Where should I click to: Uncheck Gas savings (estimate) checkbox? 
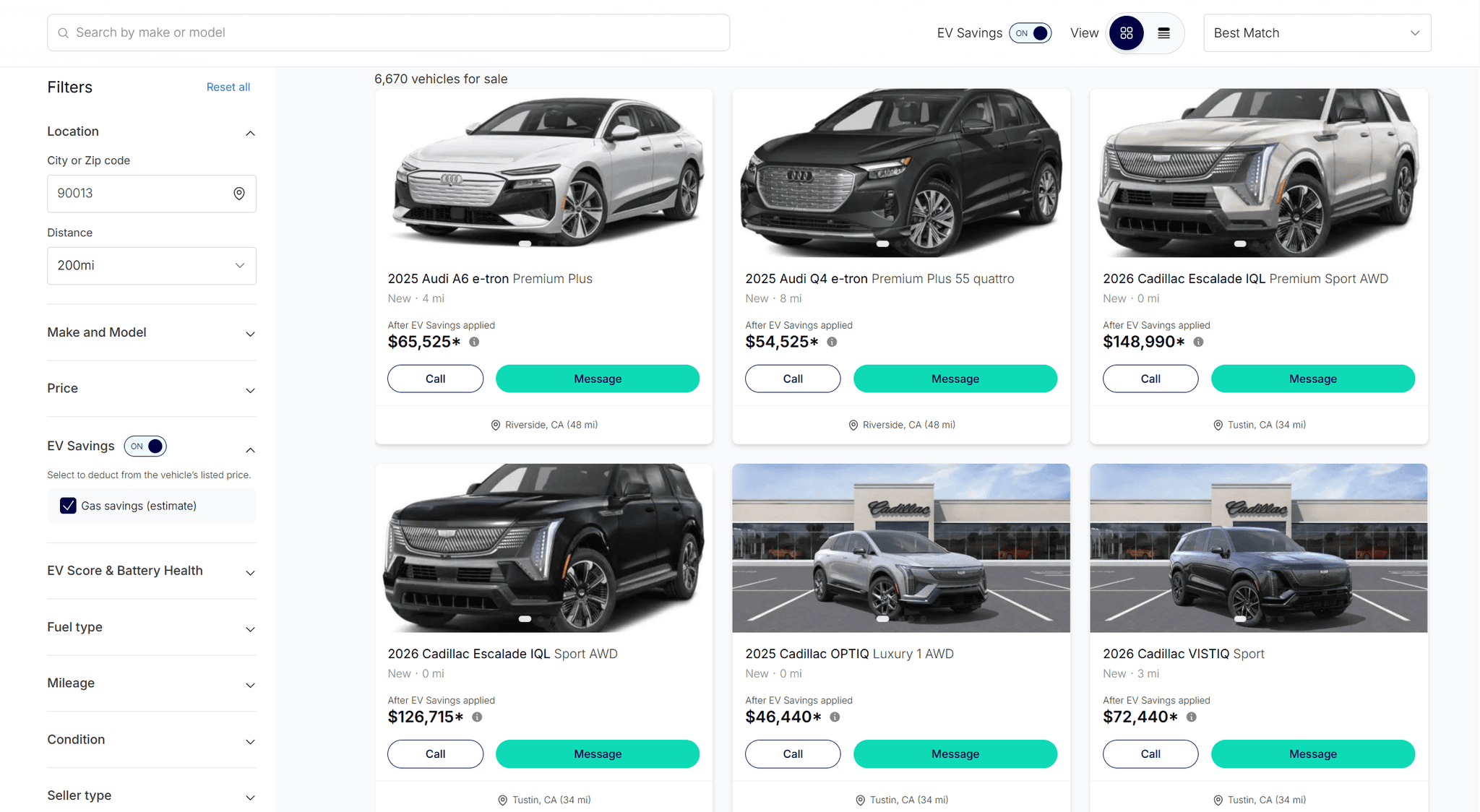(68, 506)
